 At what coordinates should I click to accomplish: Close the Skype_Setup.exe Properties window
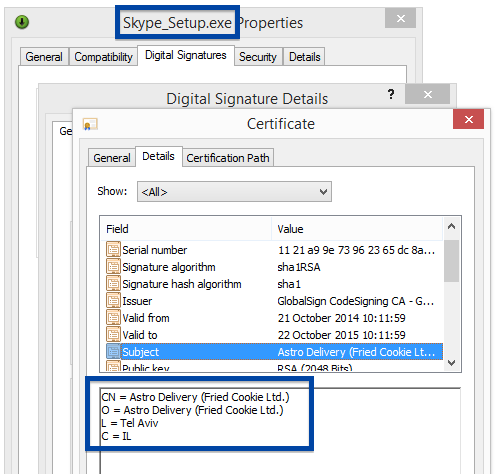pos(400,18)
